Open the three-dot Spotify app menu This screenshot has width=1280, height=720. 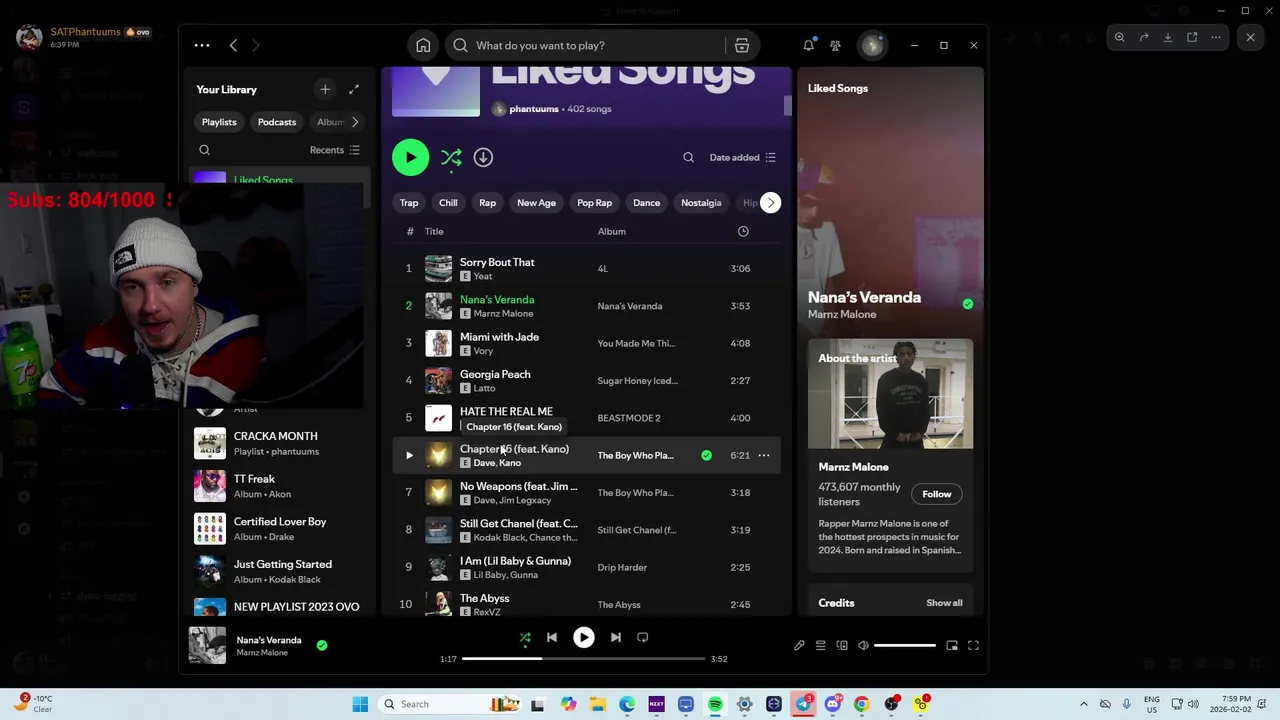coord(202,45)
